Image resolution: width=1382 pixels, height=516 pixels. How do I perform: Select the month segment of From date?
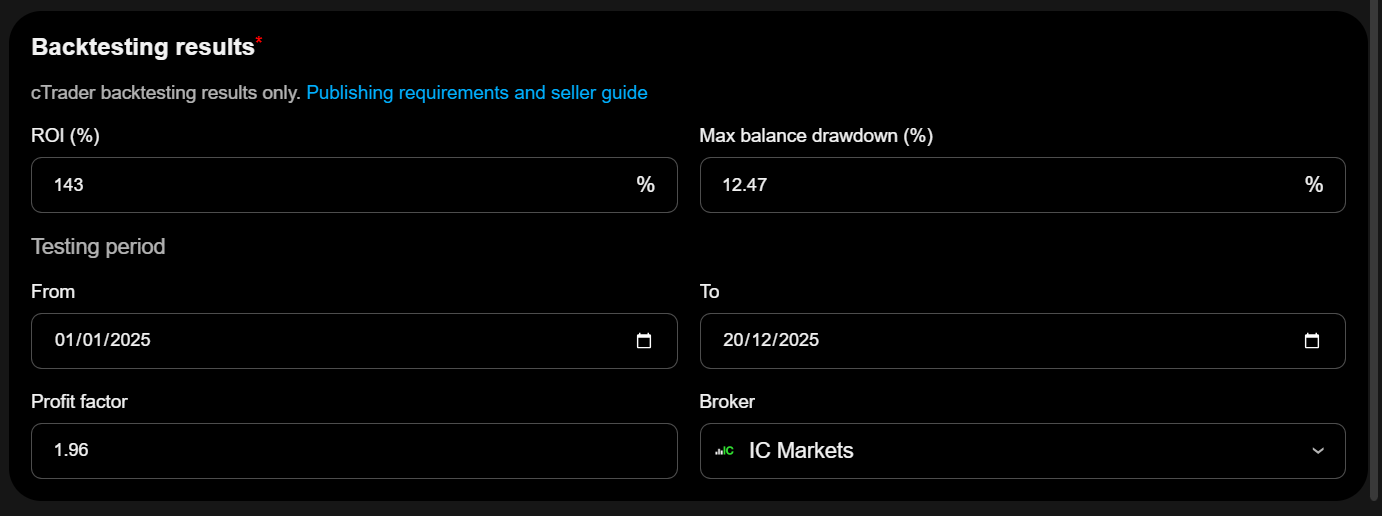point(91,341)
